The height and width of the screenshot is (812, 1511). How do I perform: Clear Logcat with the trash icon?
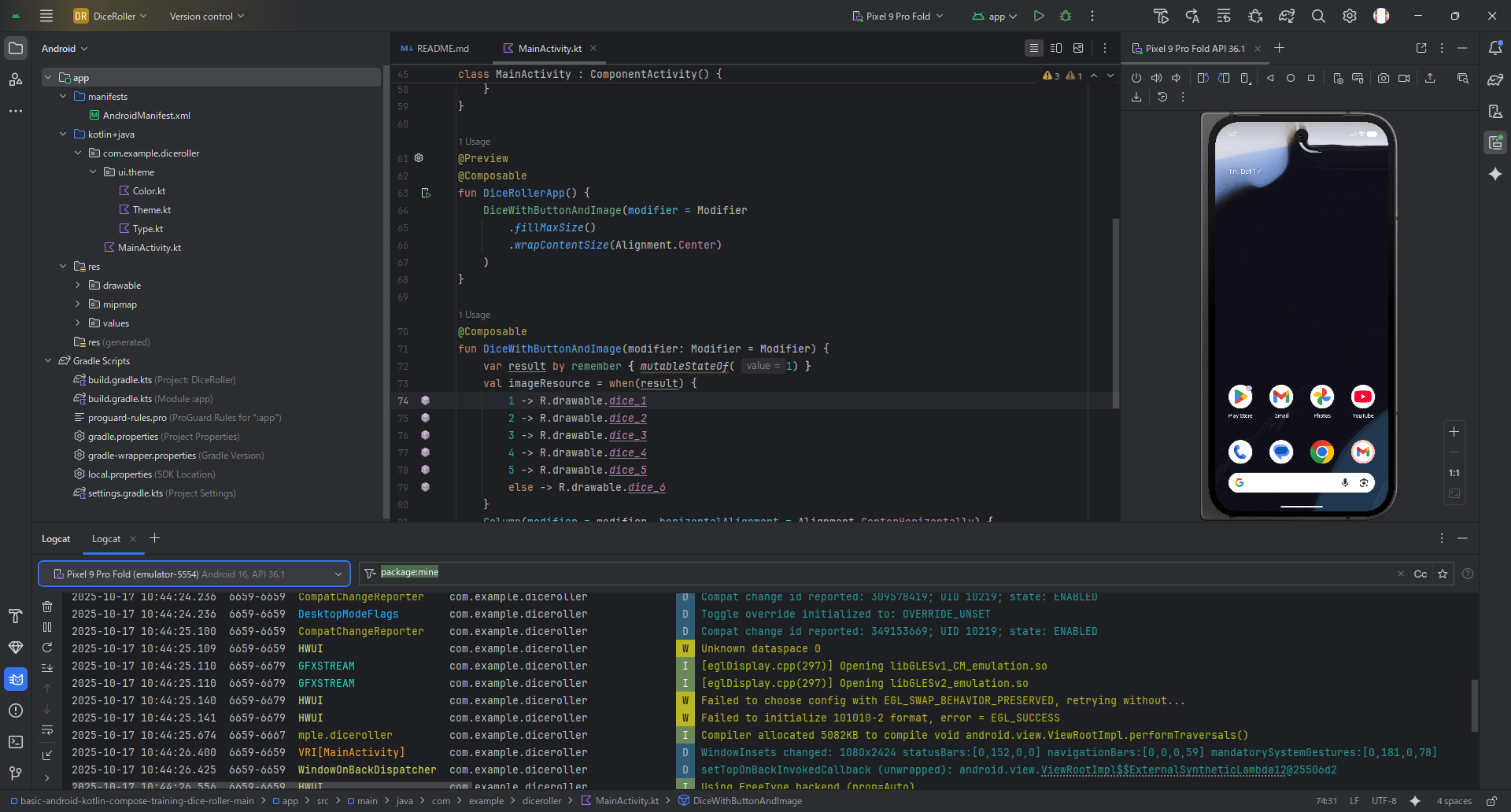(47, 607)
